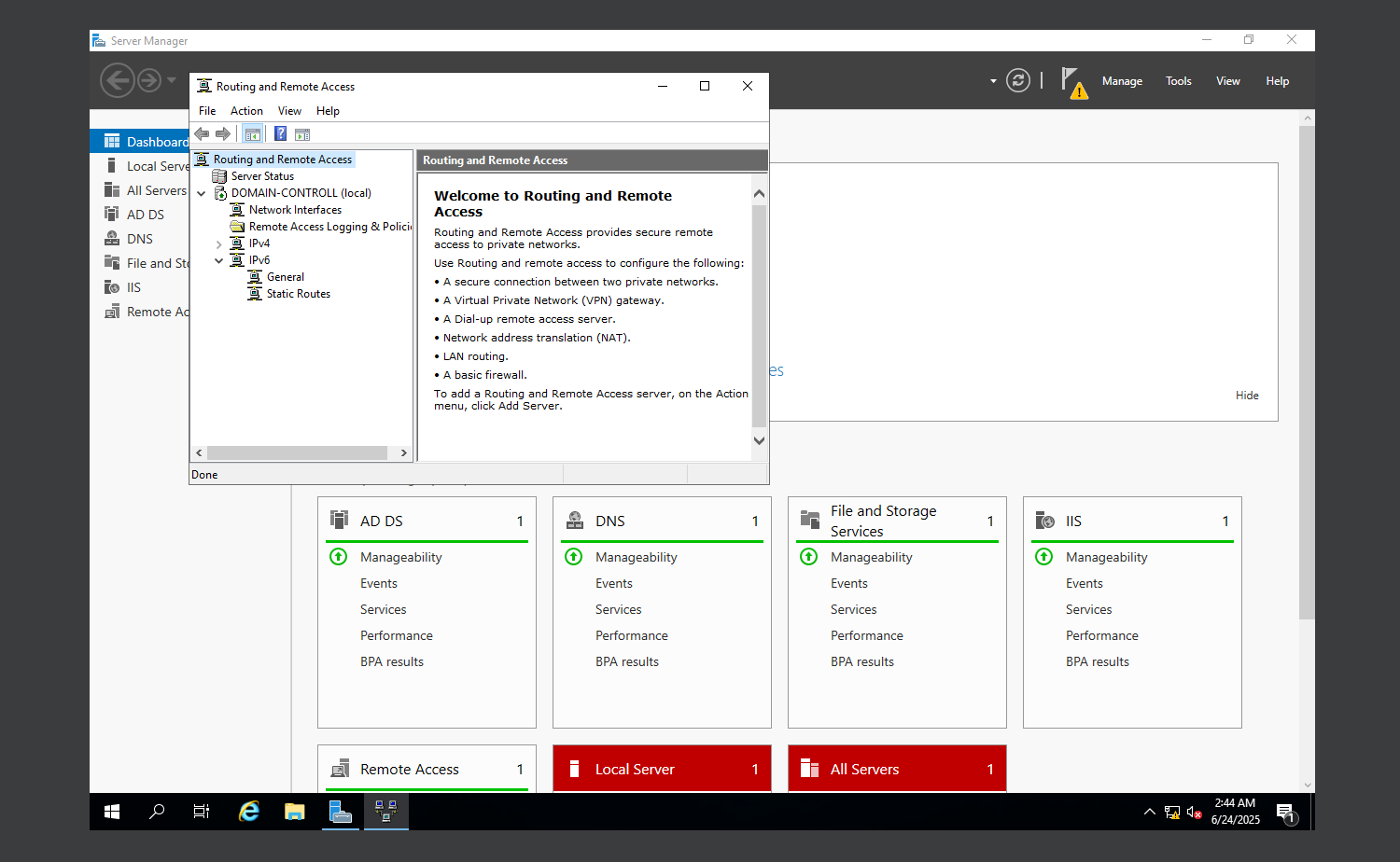Open the Server Manager Help menu

1277,81
